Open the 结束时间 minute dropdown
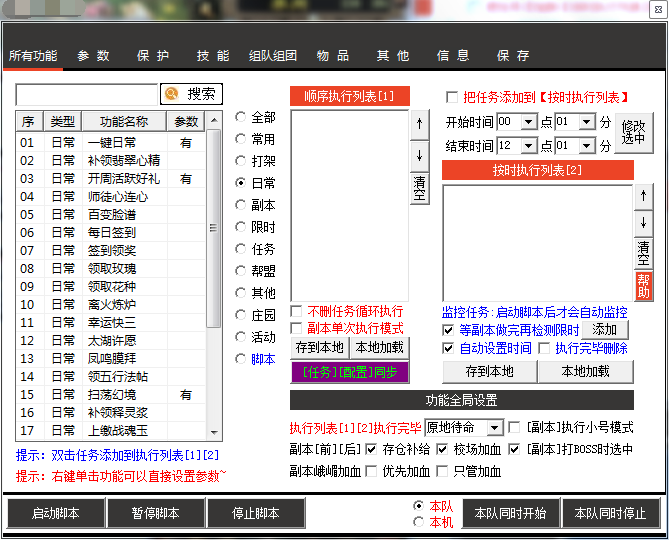Image resolution: width=669 pixels, height=540 pixels. click(x=587, y=146)
